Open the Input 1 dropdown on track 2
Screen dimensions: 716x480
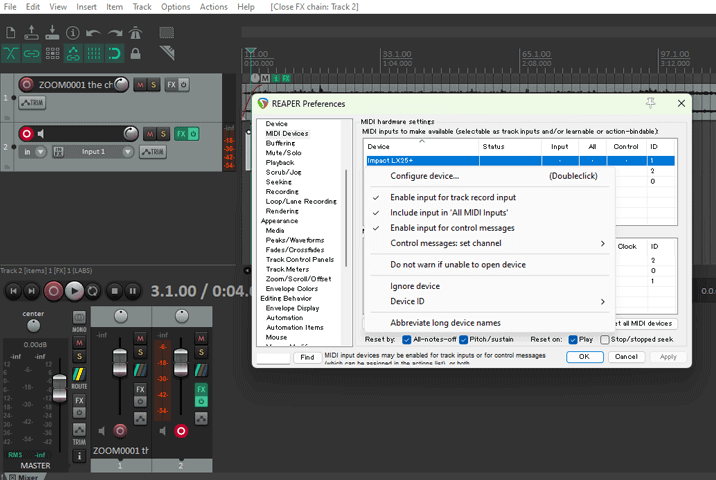point(127,152)
